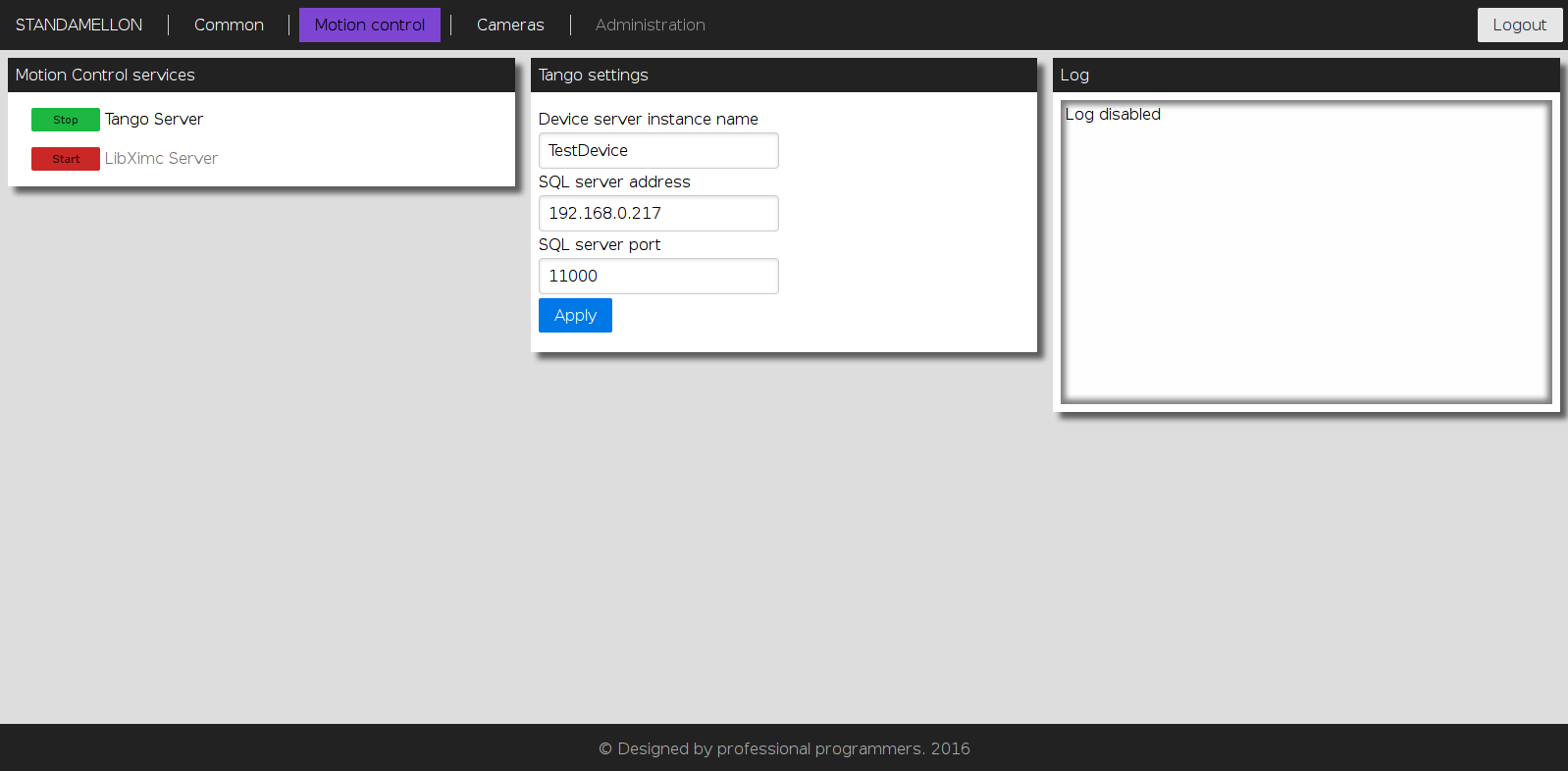
Task: Click the STANDAMELLON brand link
Action: pyautogui.click(x=78, y=25)
